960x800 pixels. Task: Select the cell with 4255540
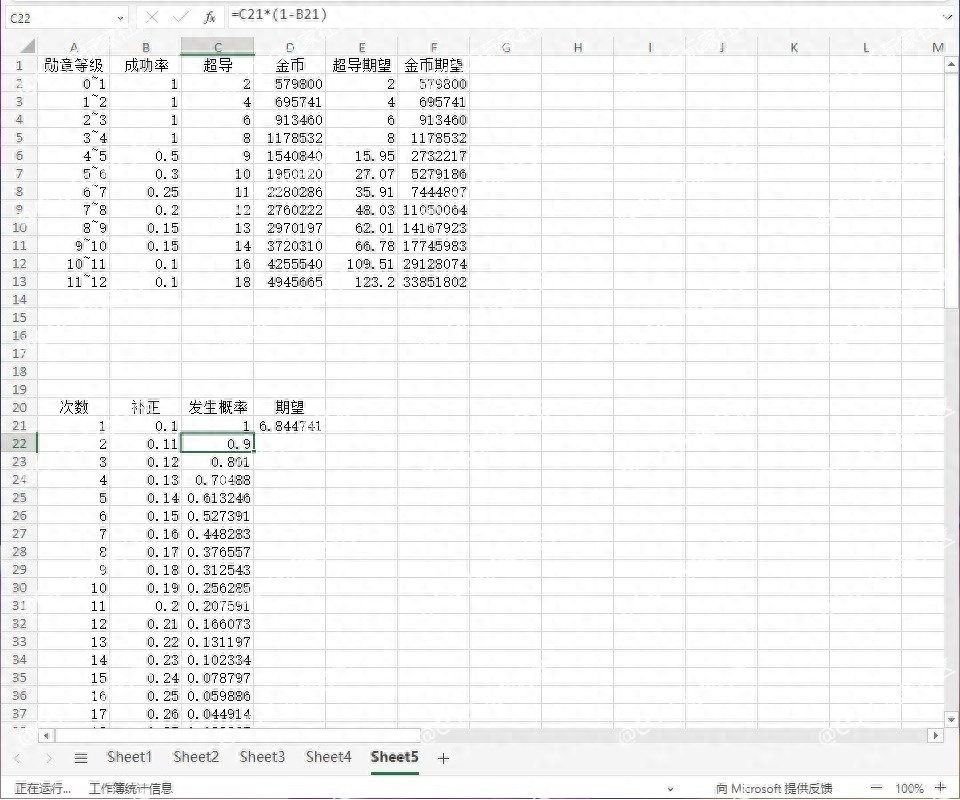(290, 264)
